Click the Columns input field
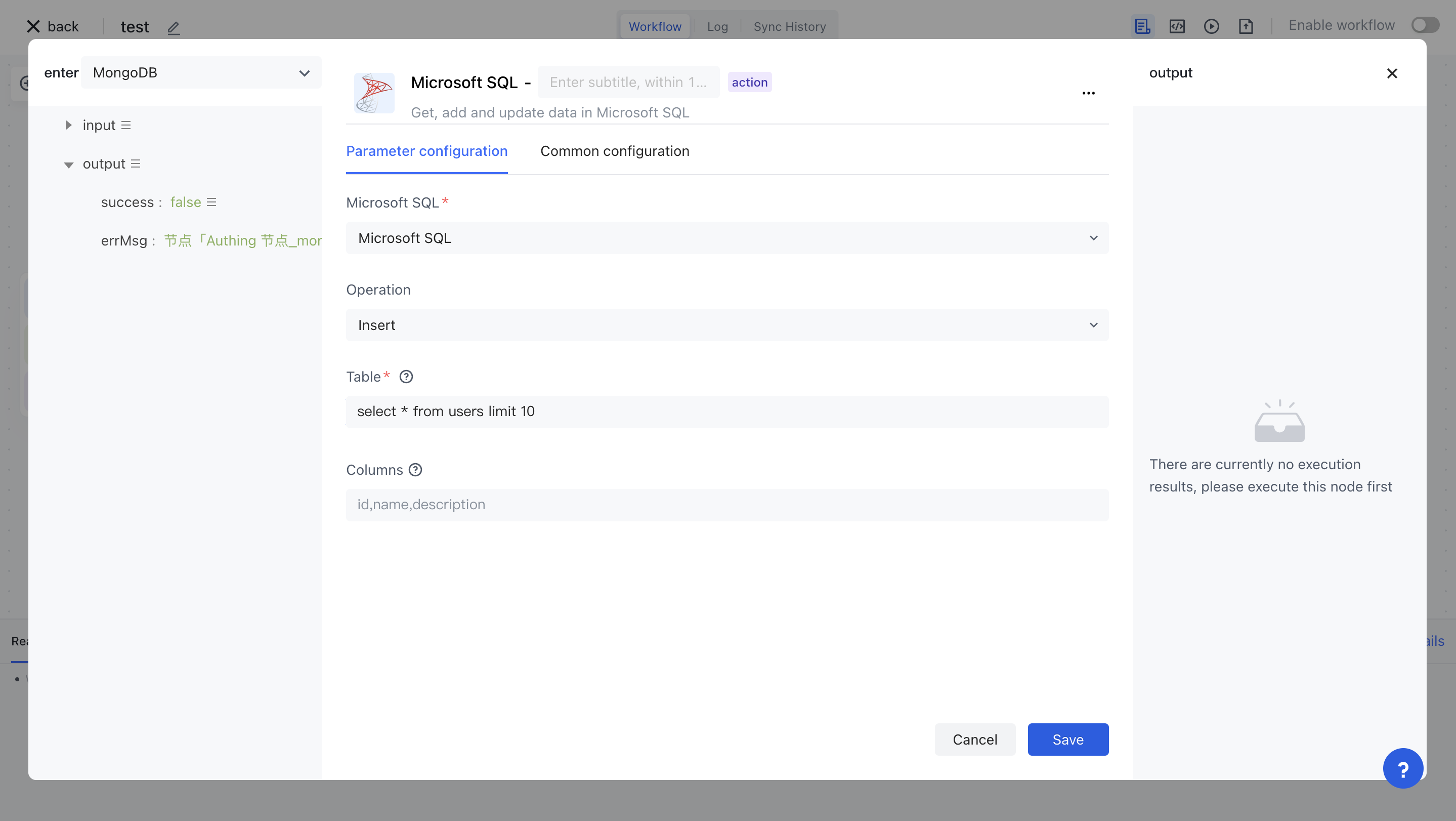 click(x=727, y=504)
